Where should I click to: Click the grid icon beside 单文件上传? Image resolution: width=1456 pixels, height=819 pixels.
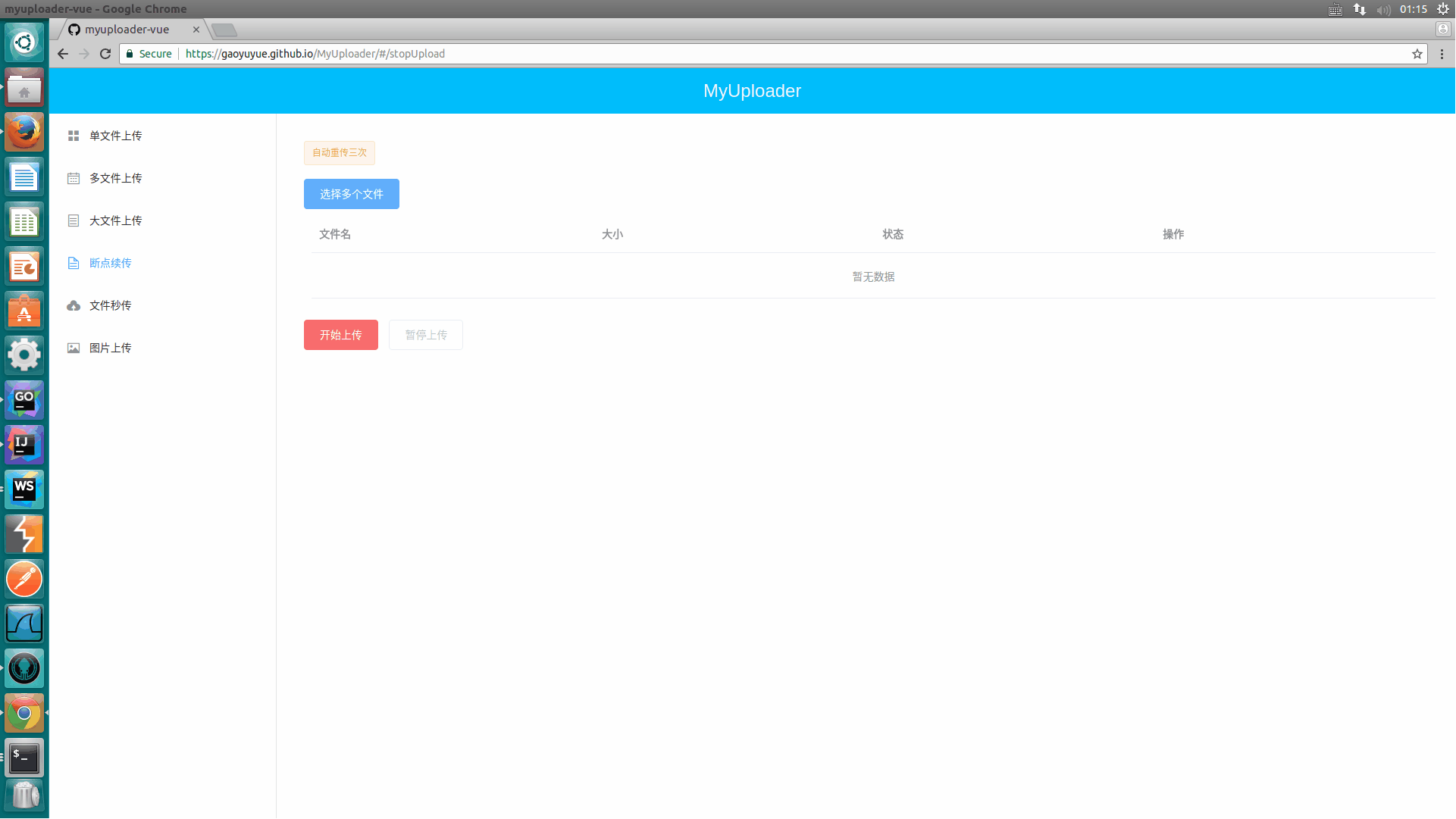coord(74,136)
